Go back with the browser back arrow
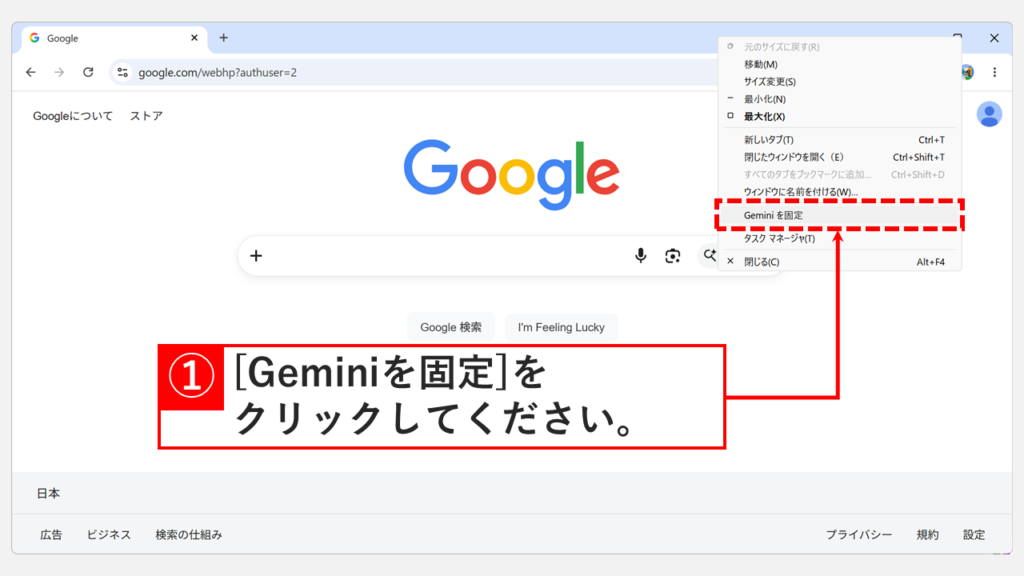Image resolution: width=1024 pixels, height=576 pixels. (x=31, y=72)
